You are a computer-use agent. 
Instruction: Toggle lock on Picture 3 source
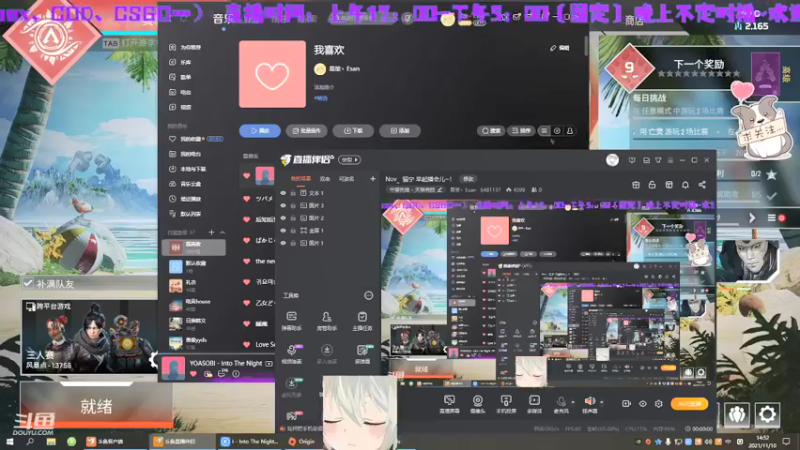point(293,206)
